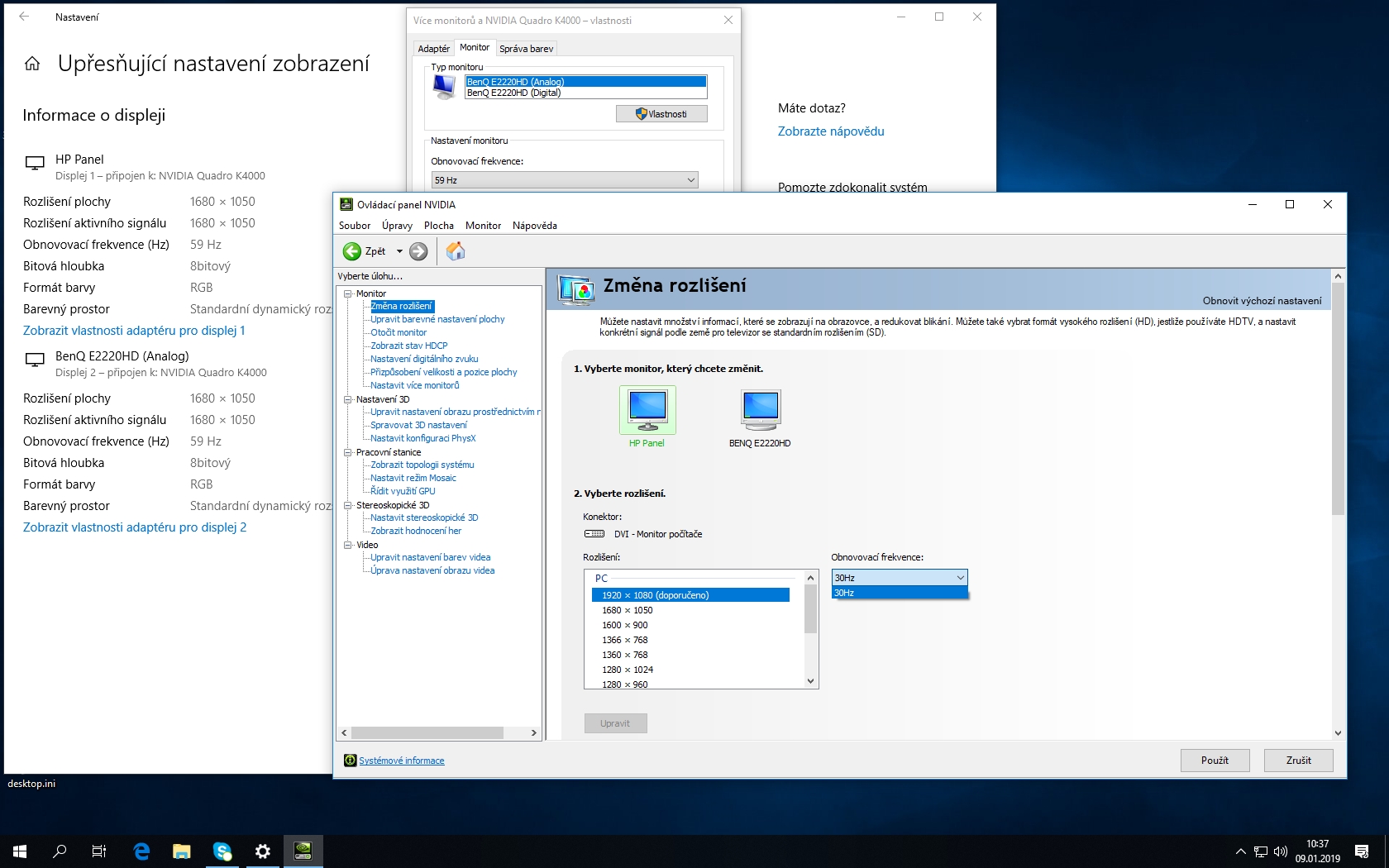Click the forward arrow icon in NVIDIA toolbar
1389x868 pixels.
pyautogui.click(x=418, y=251)
